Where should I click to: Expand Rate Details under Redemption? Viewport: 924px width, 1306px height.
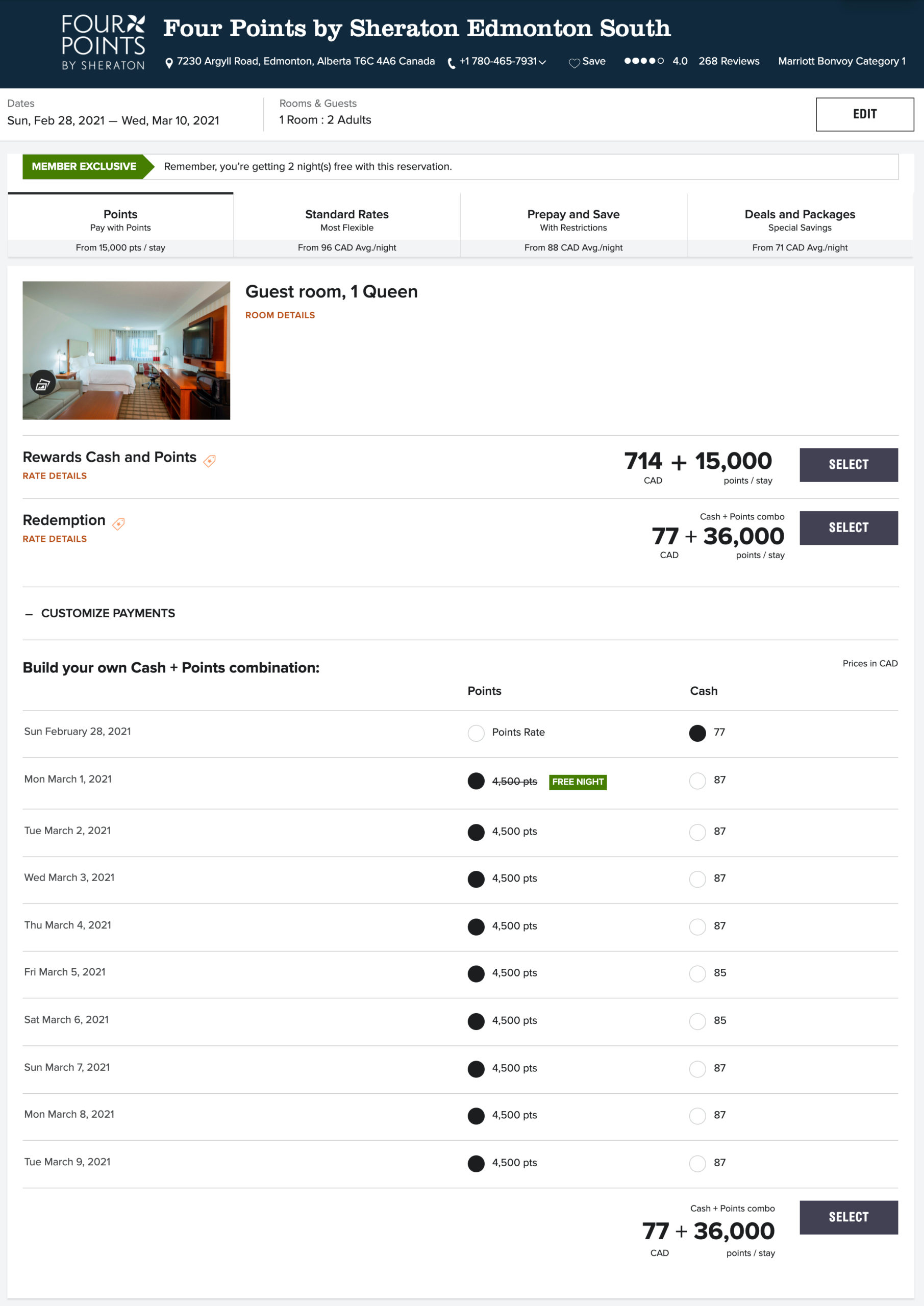point(55,539)
